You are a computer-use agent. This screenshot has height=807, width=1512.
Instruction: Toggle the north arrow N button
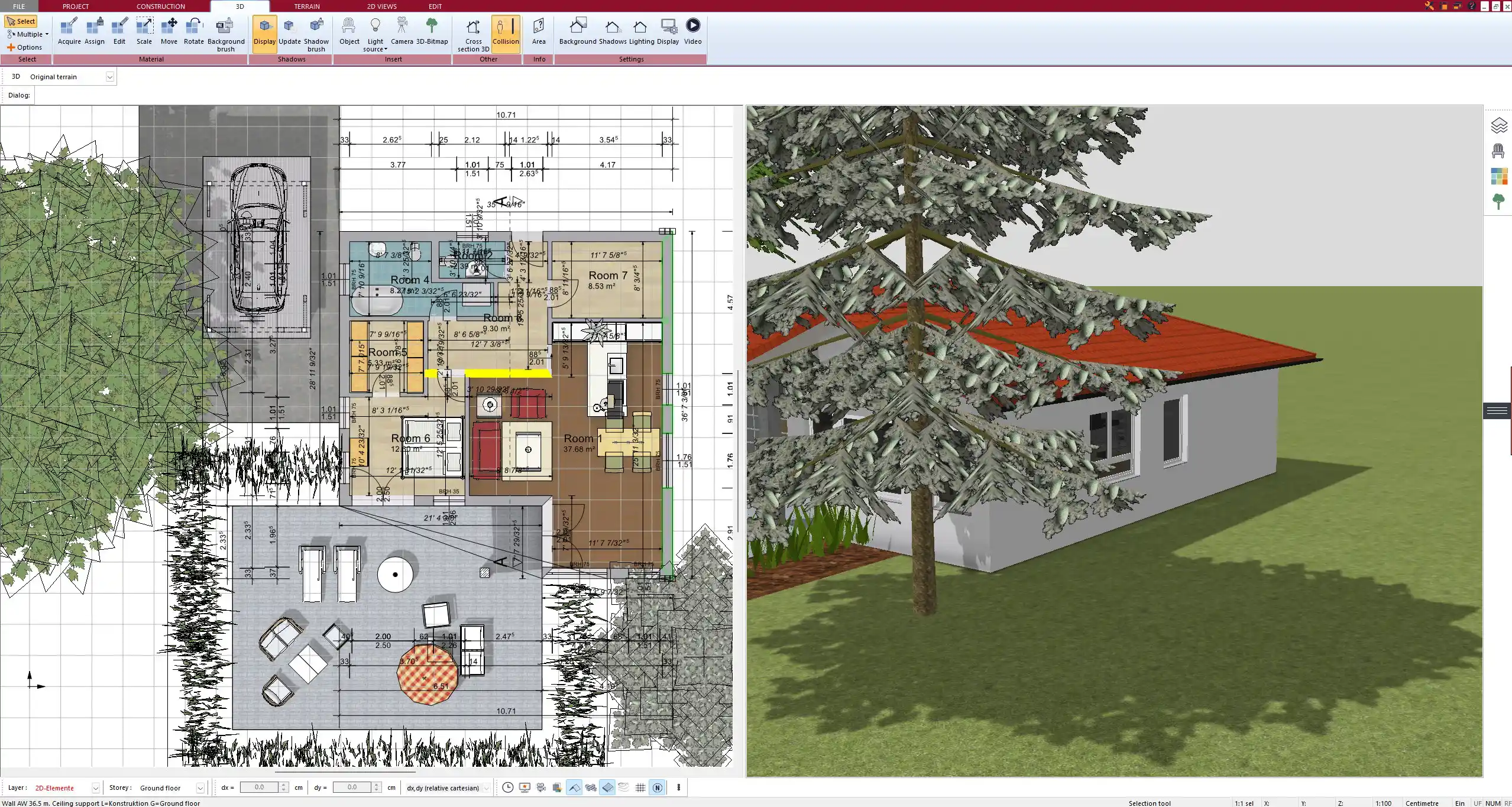click(x=657, y=787)
